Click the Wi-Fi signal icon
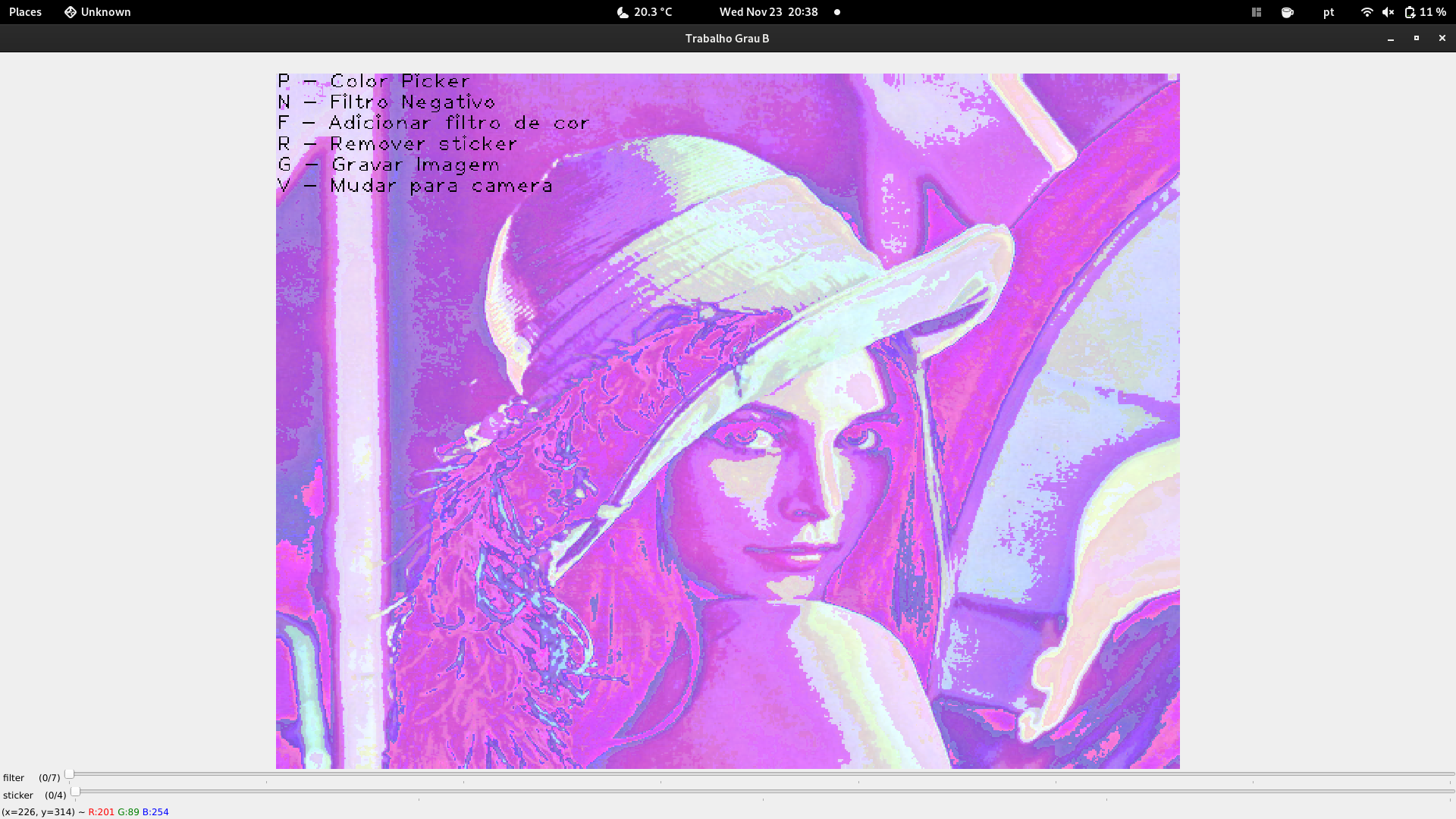Screen dimensions: 1456x819 point(1367,12)
